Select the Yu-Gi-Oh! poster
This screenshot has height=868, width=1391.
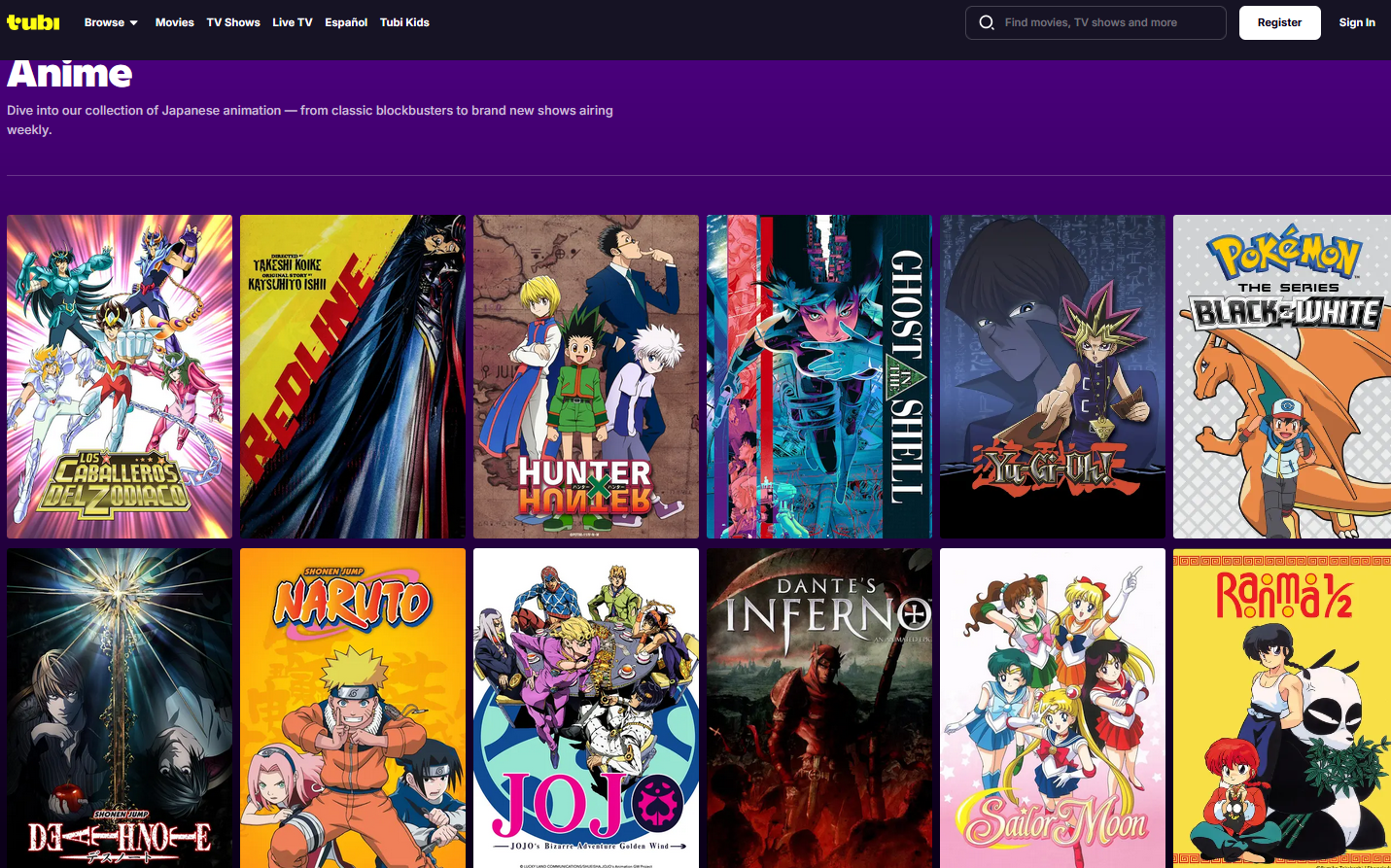click(1053, 376)
